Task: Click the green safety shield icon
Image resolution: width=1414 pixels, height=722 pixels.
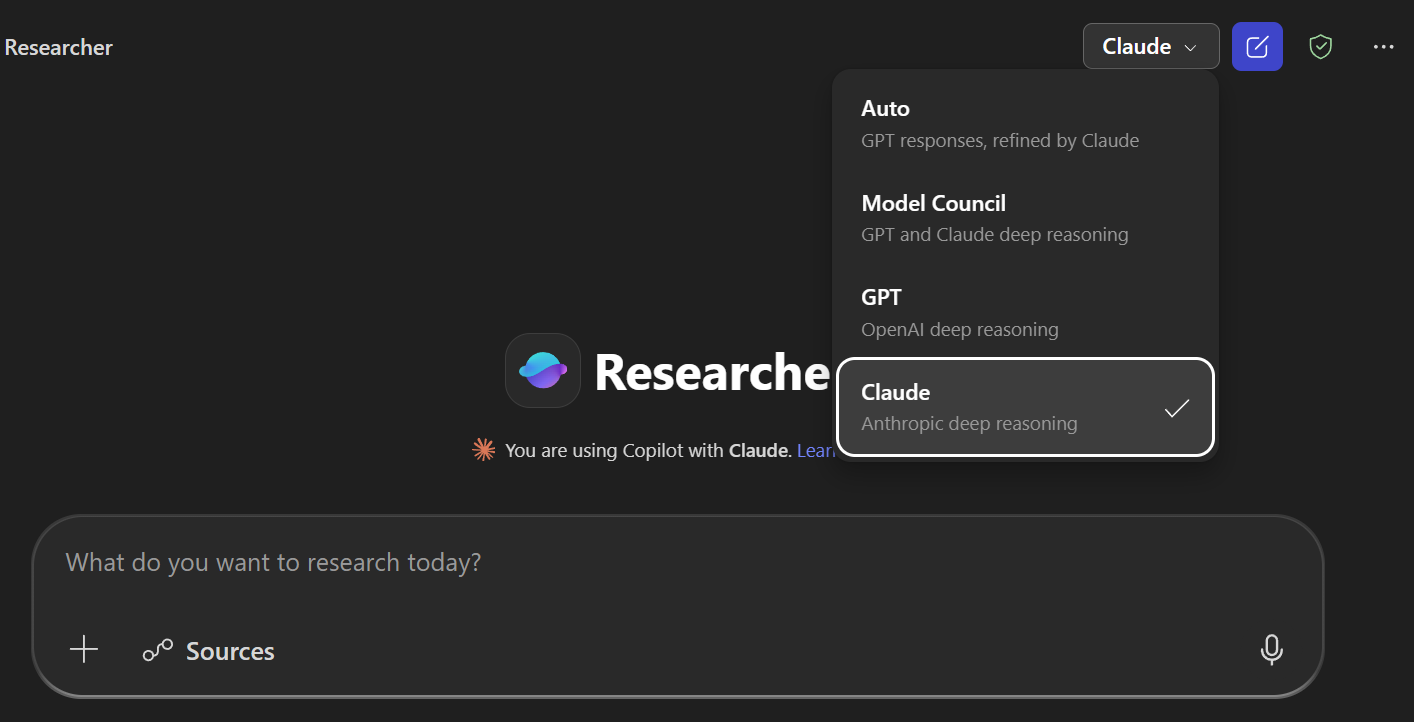Action: 1320,46
